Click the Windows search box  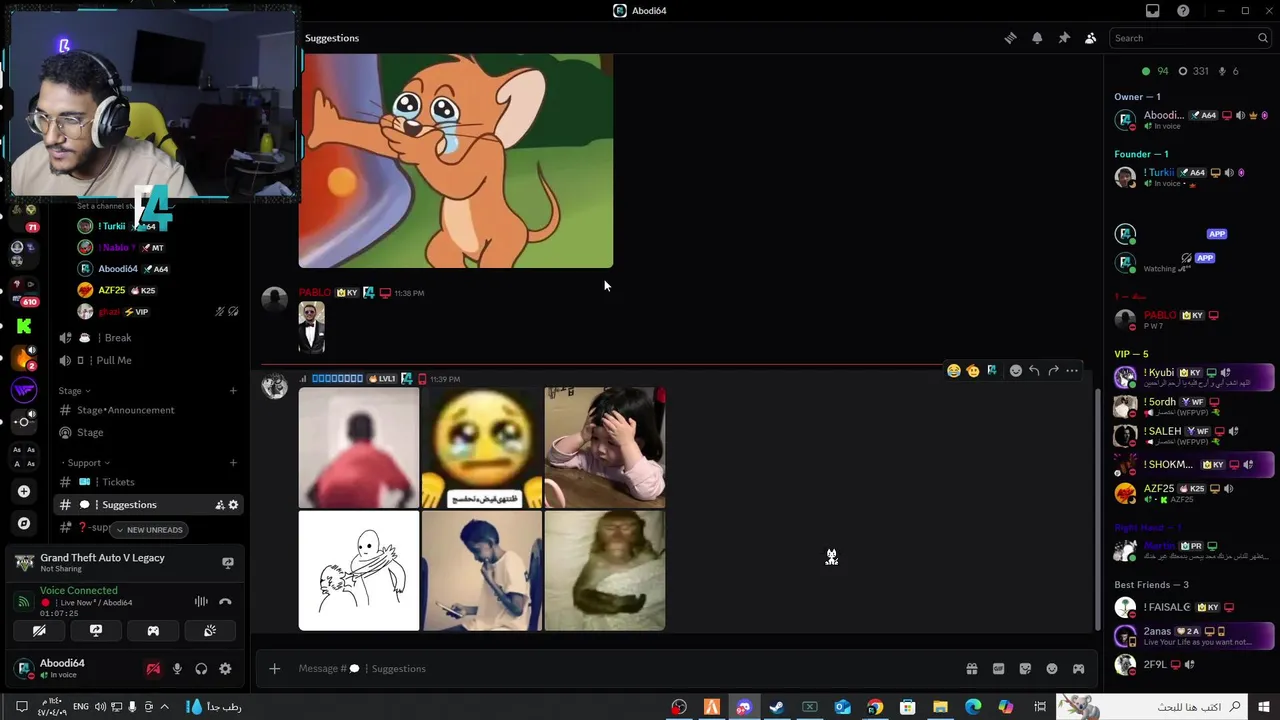click(1152, 707)
